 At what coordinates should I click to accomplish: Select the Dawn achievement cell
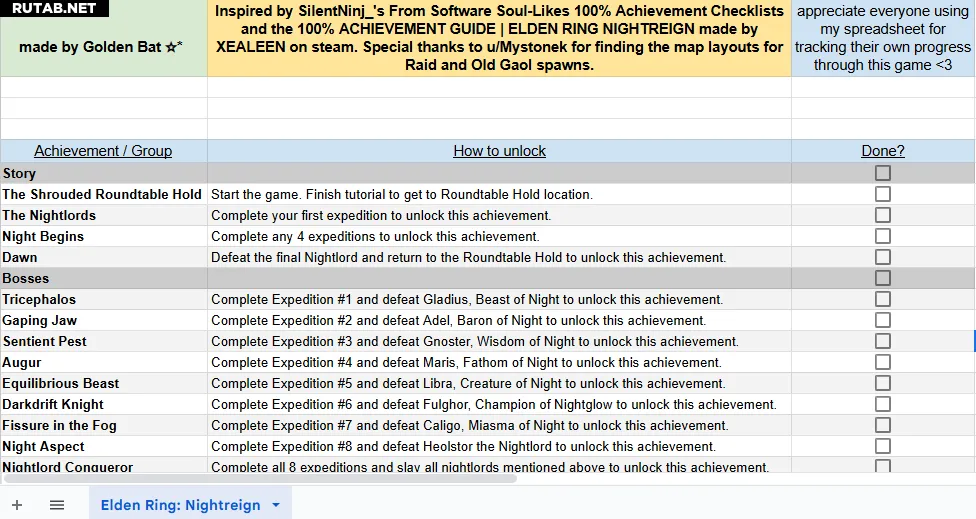tap(103, 257)
